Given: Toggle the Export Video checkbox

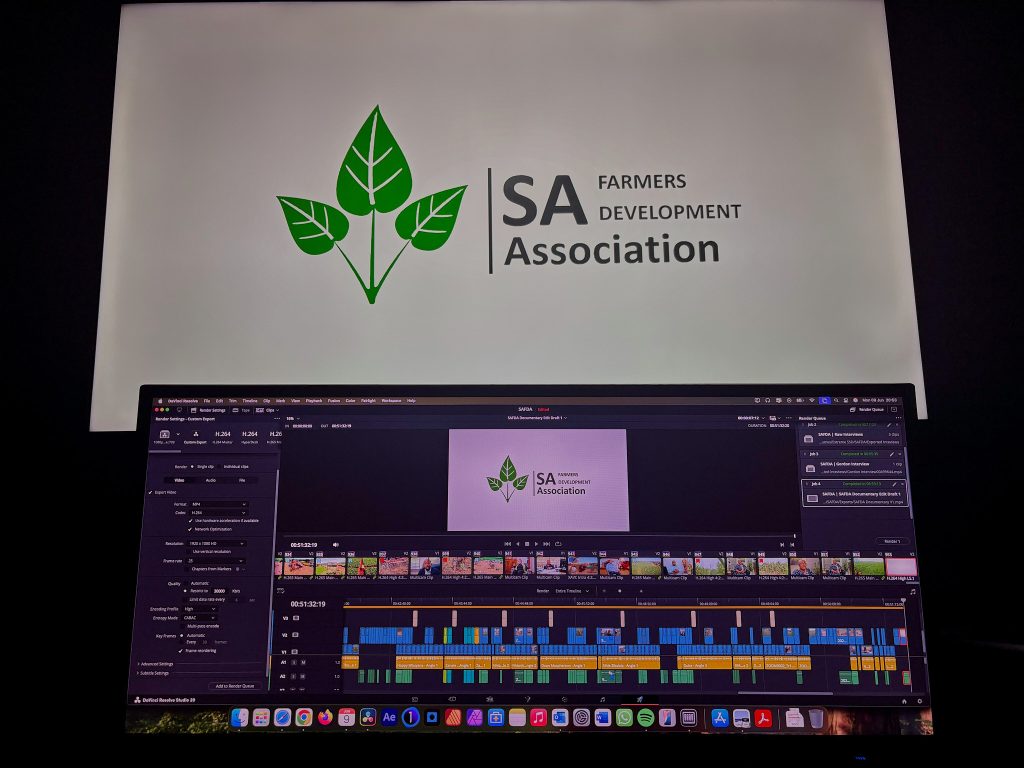Looking at the screenshot, I should coord(151,492).
